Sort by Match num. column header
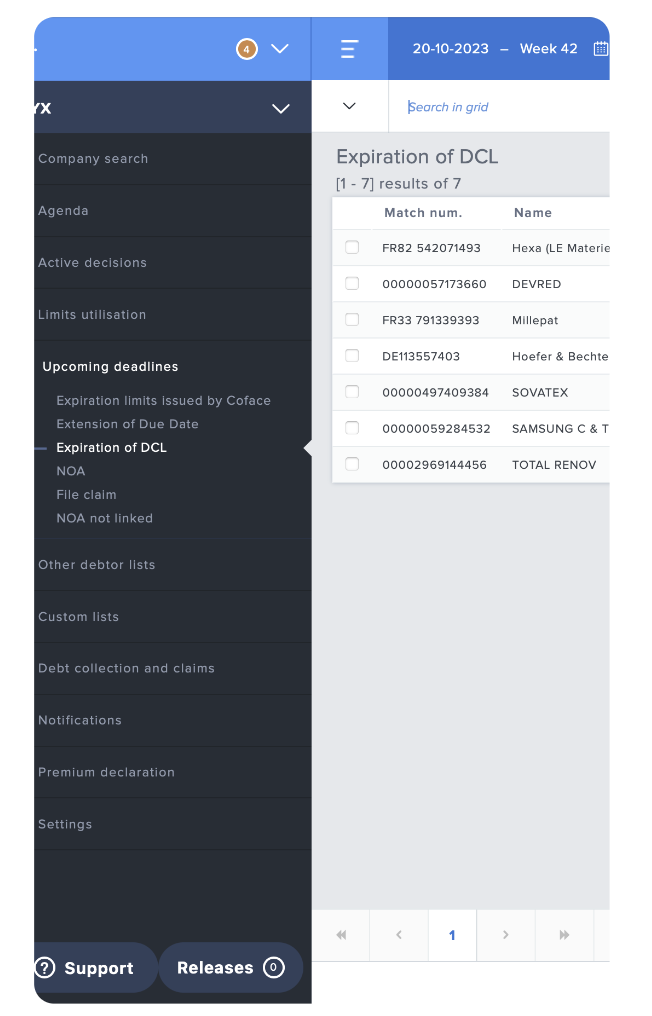 coord(423,213)
